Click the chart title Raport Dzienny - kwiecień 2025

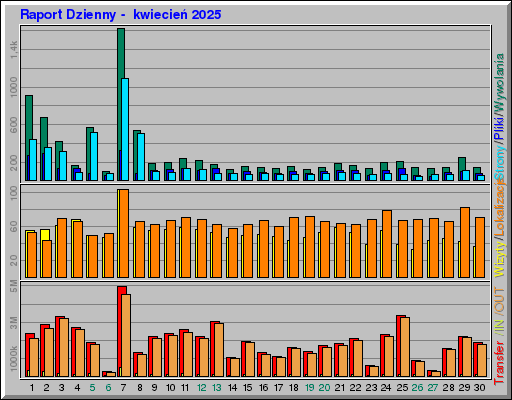(120, 15)
